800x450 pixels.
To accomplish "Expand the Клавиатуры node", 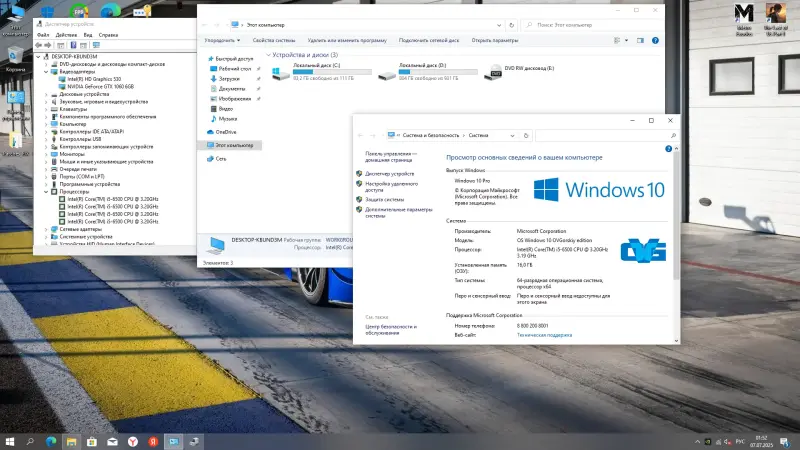I will tap(46, 109).
